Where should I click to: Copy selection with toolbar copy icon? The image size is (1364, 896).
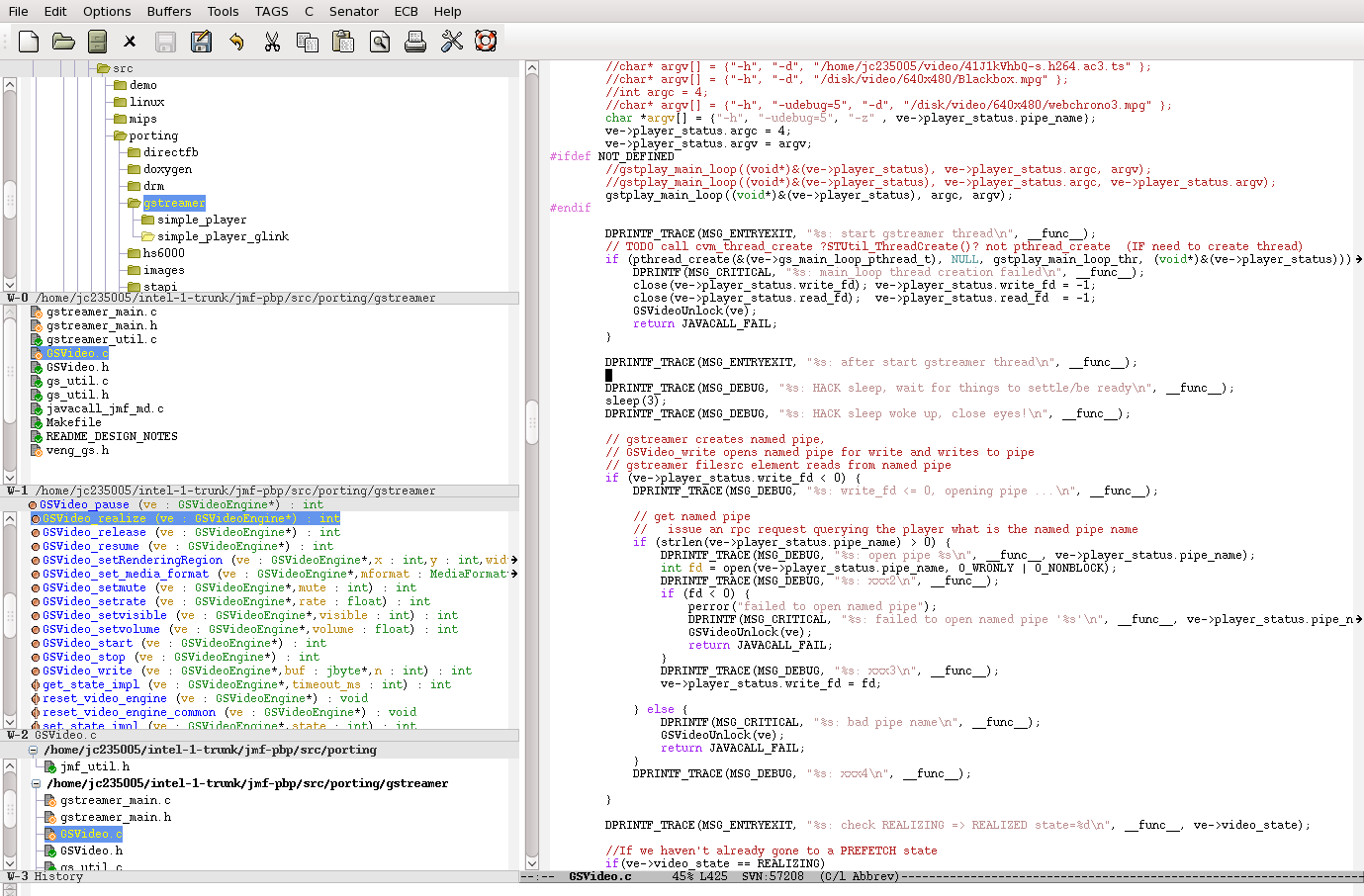(308, 42)
